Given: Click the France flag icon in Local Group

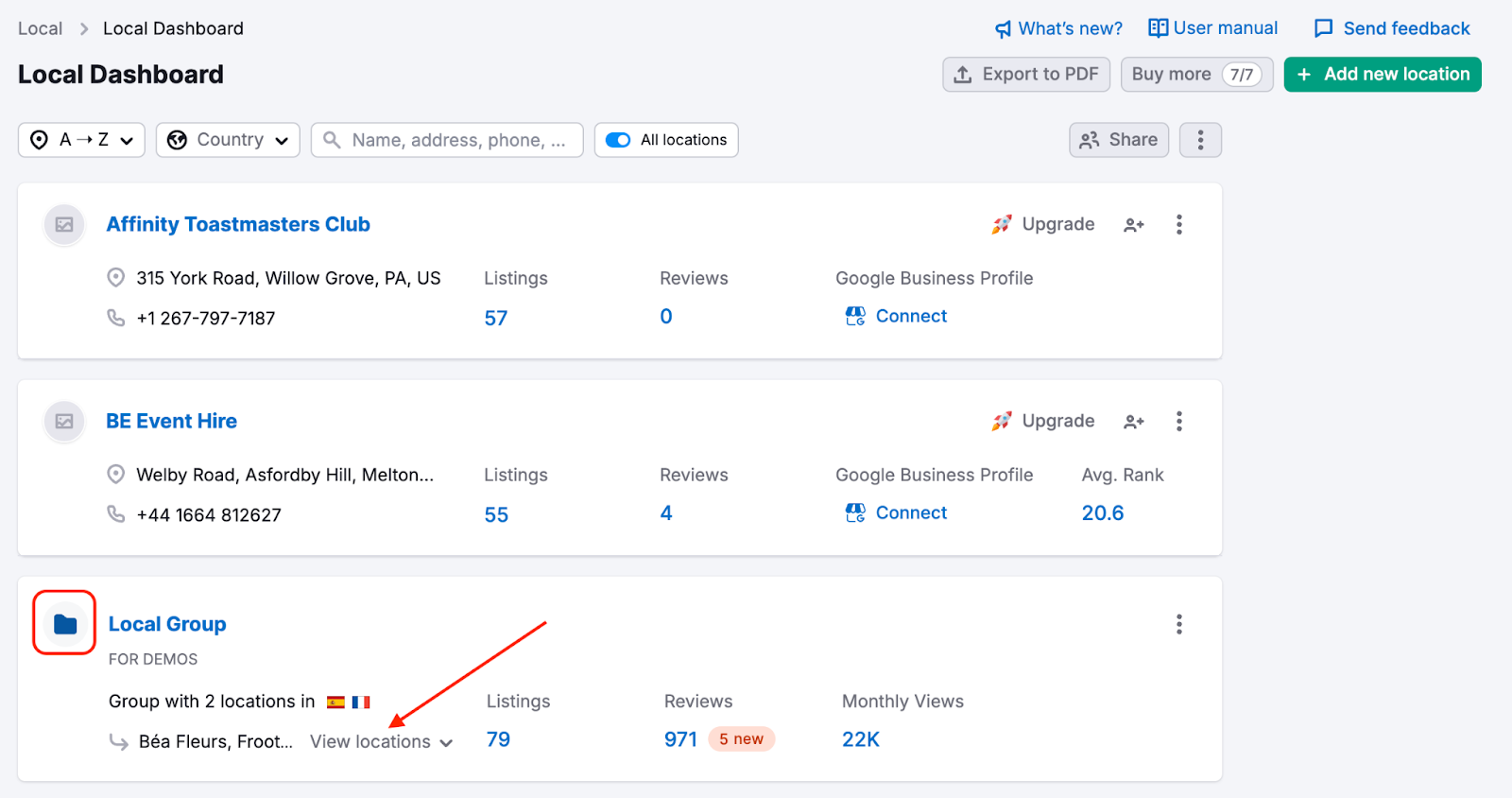Looking at the screenshot, I should point(361,702).
